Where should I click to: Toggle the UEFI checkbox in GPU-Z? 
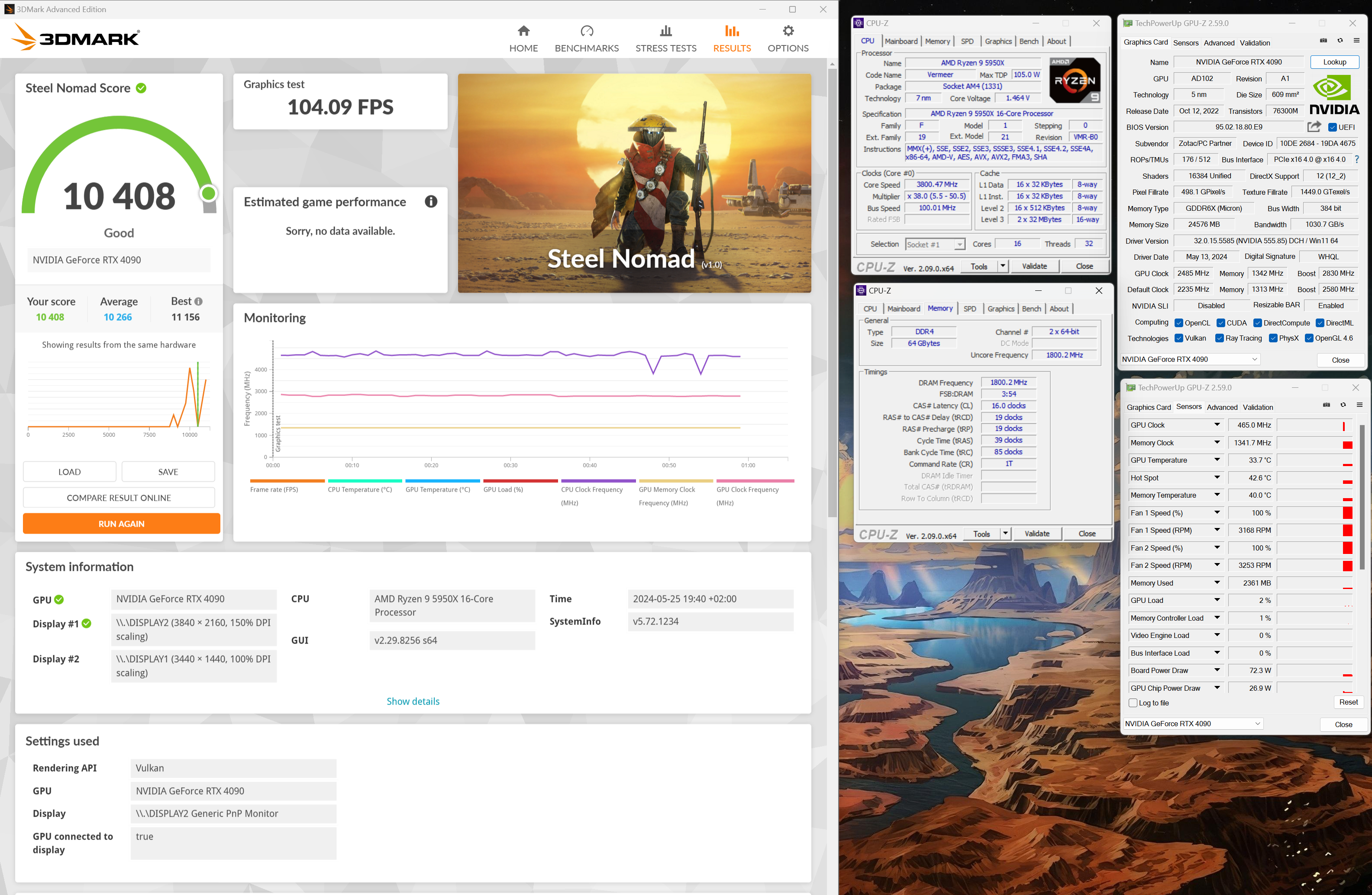[x=1332, y=127]
